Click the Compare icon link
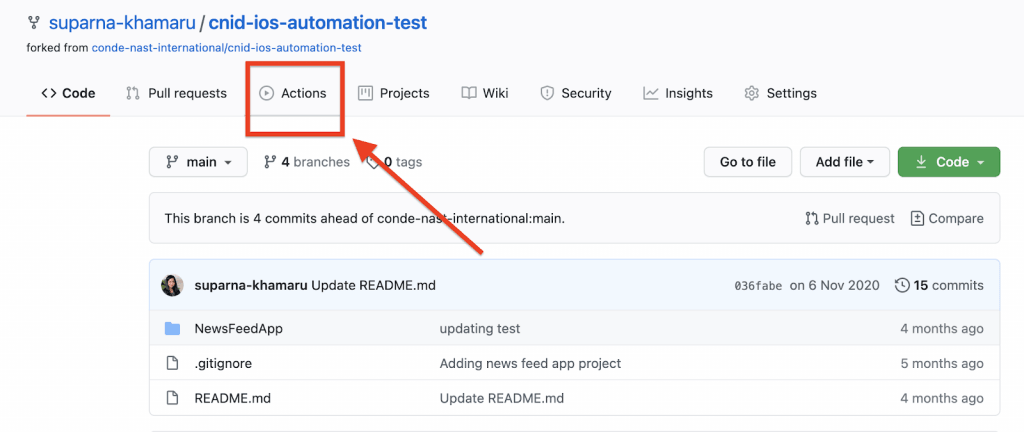This screenshot has height=432, width=1024. pos(917,218)
